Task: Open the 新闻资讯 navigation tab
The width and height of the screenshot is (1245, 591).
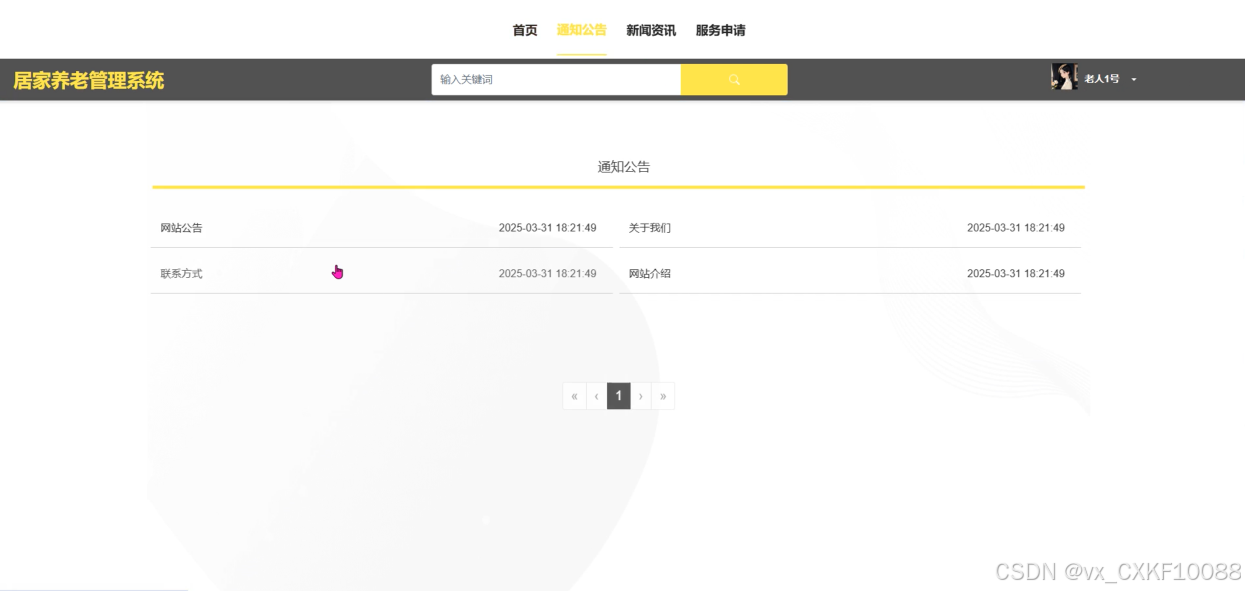Action: point(651,31)
